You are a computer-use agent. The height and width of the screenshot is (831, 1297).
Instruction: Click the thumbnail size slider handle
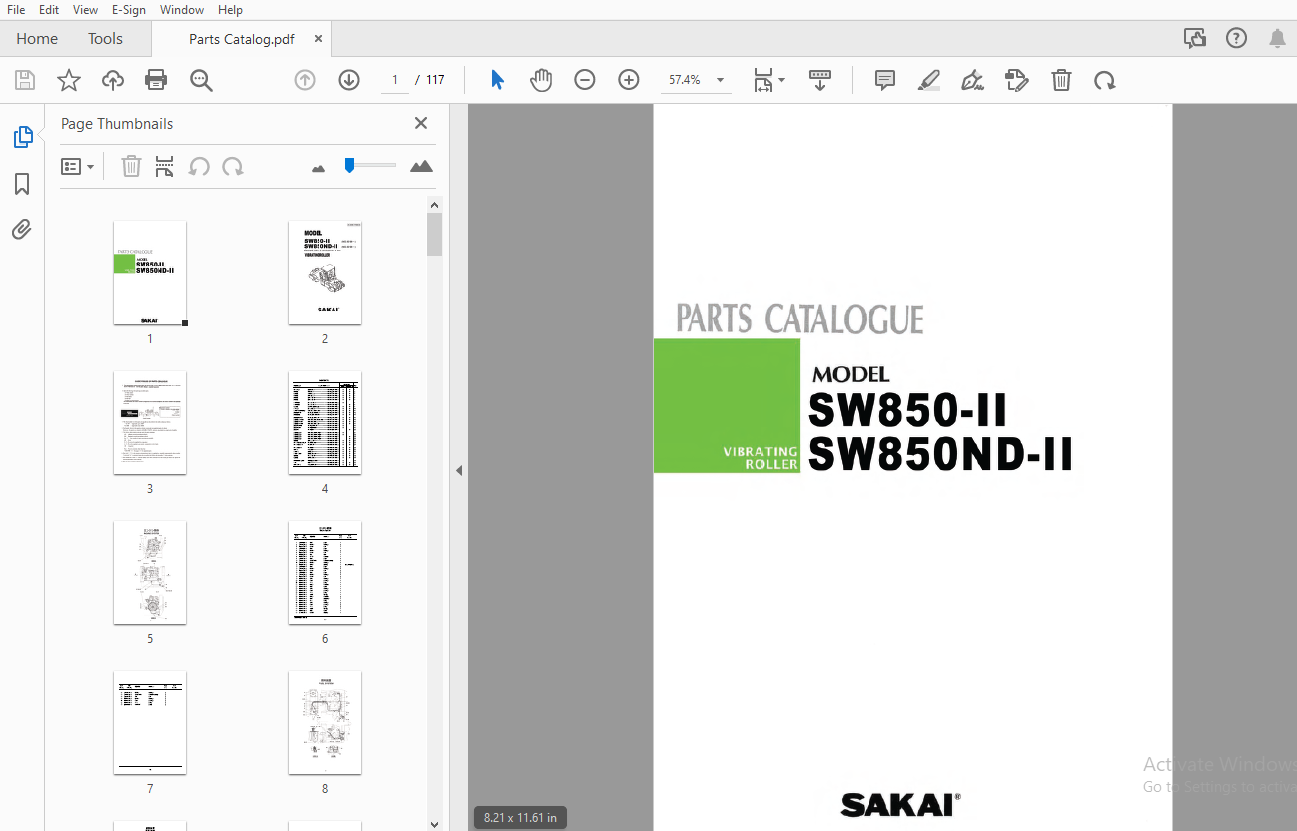click(x=349, y=165)
